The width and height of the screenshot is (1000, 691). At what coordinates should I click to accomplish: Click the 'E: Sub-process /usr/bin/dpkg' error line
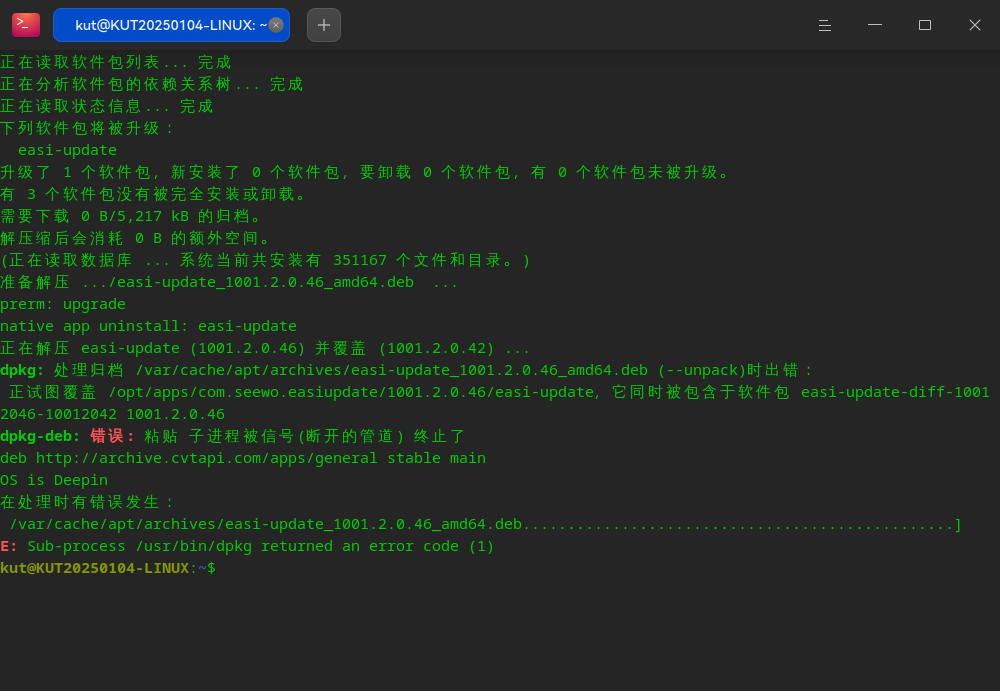coord(247,546)
